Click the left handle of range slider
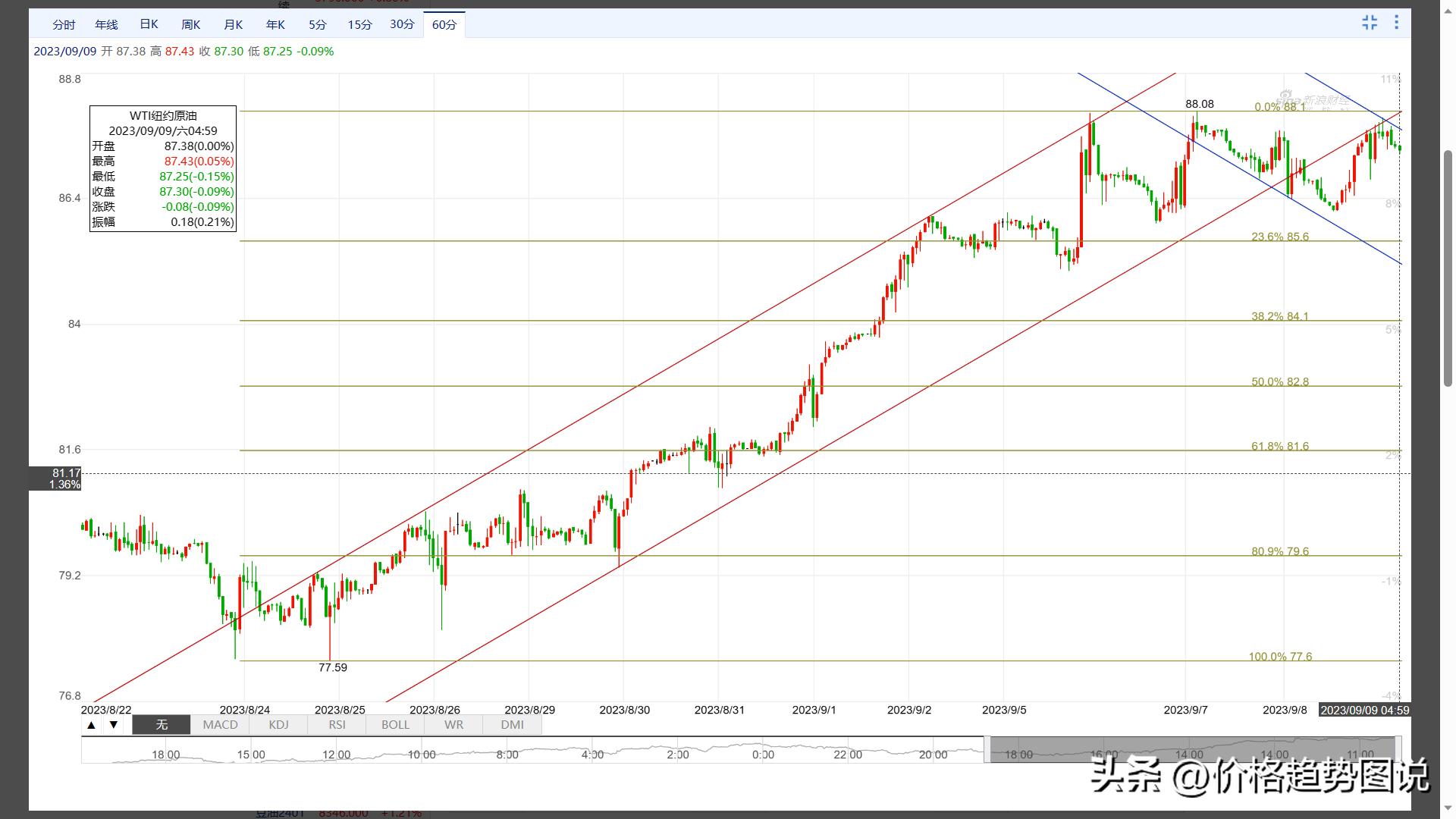This screenshot has width=1456, height=819. point(987,749)
